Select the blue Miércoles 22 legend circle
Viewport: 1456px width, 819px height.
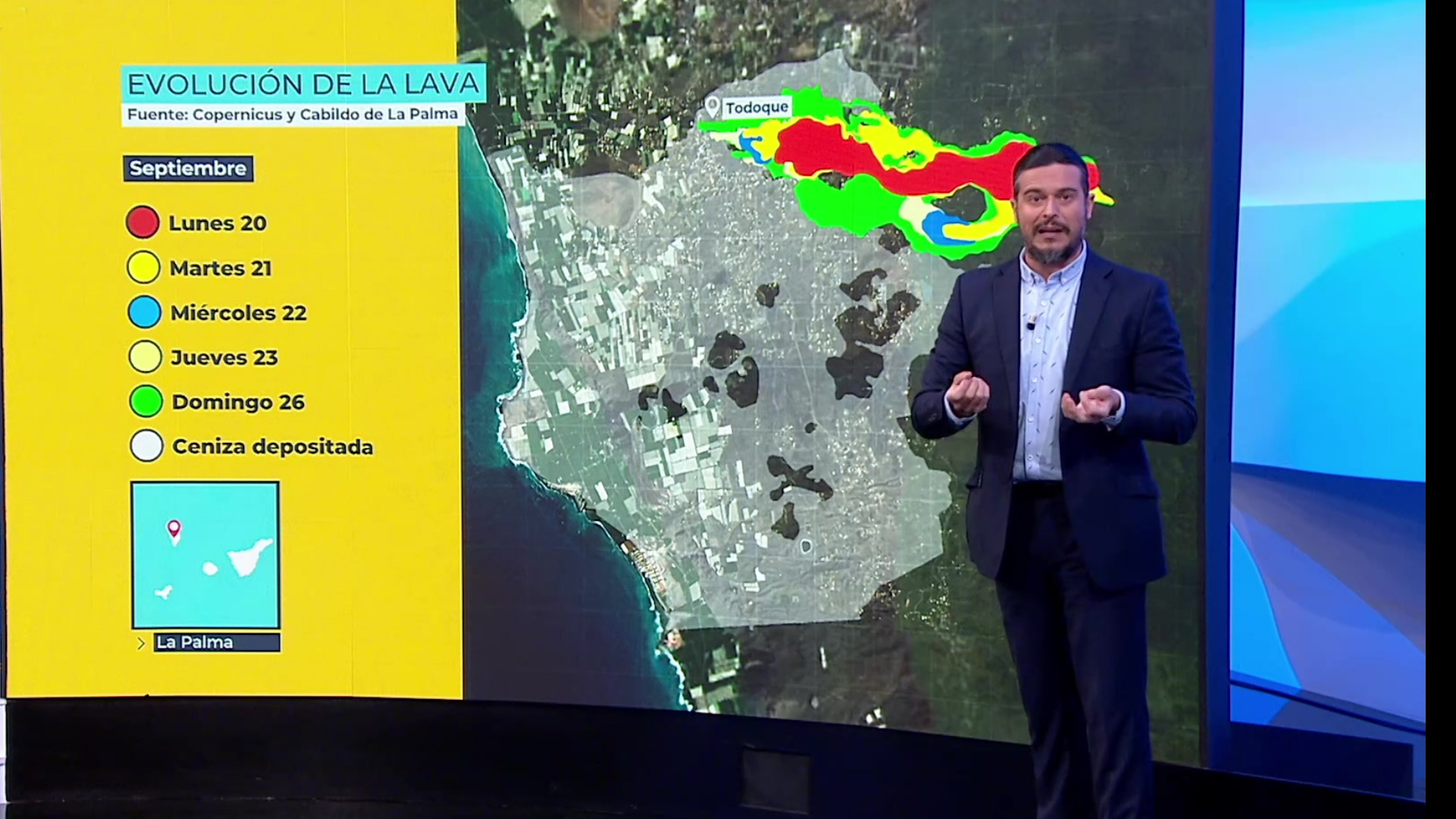[144, 312]
